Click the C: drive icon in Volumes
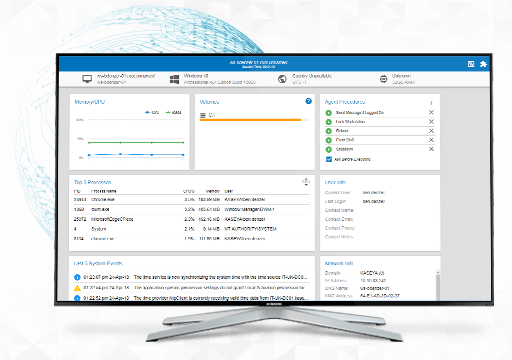The width and height of the screenshot is (512, 360). [x=202, y=115]
